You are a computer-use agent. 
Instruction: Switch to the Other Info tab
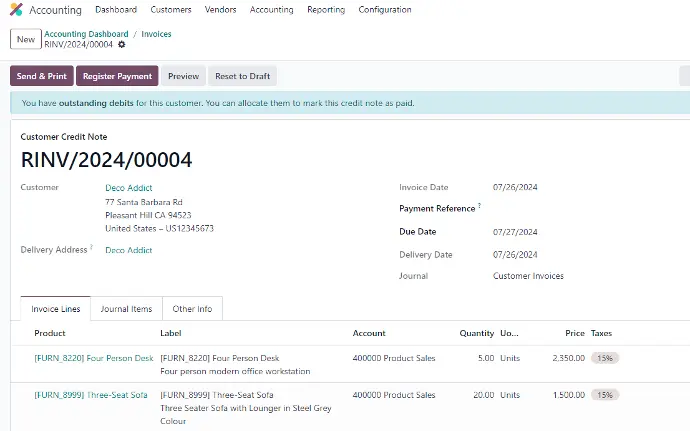(192, 309)
